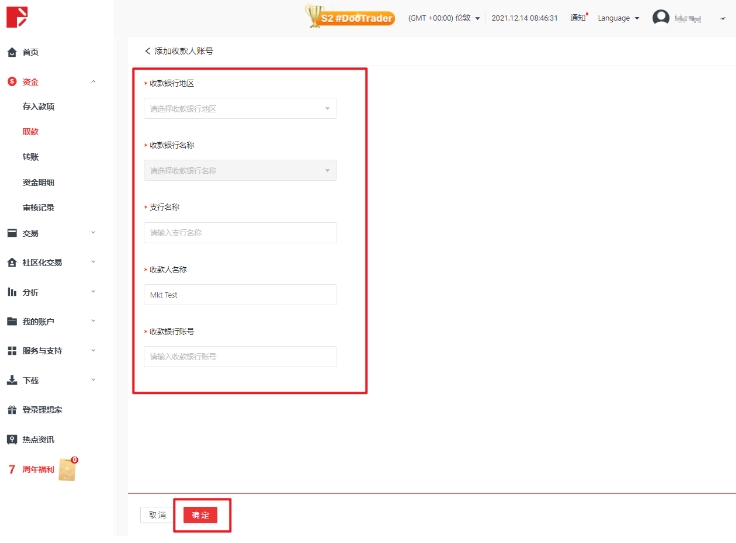The height and width of the screenshot is (543, 736).
Task: Open 首页 home in the sidebar
Action: [x=30, y=52]
